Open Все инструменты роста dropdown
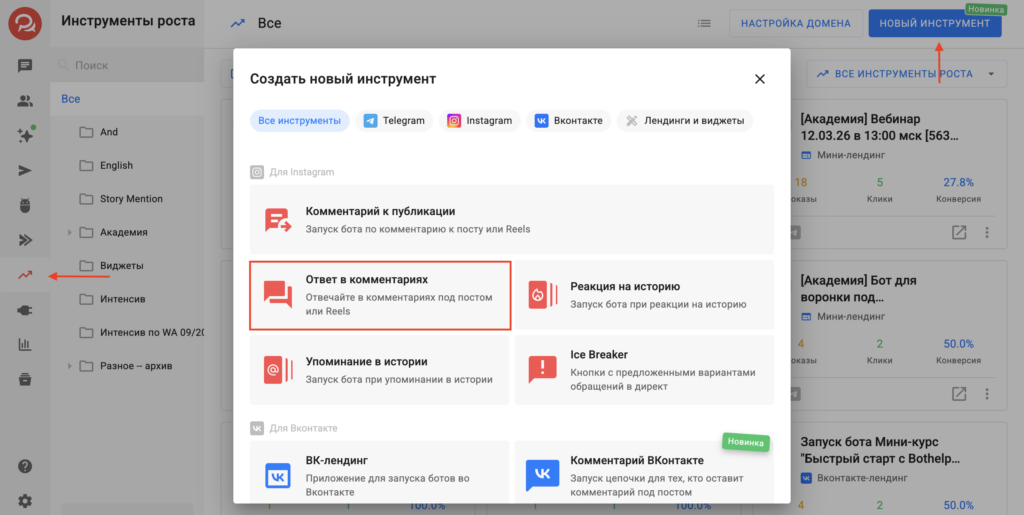 pos(906,73)
